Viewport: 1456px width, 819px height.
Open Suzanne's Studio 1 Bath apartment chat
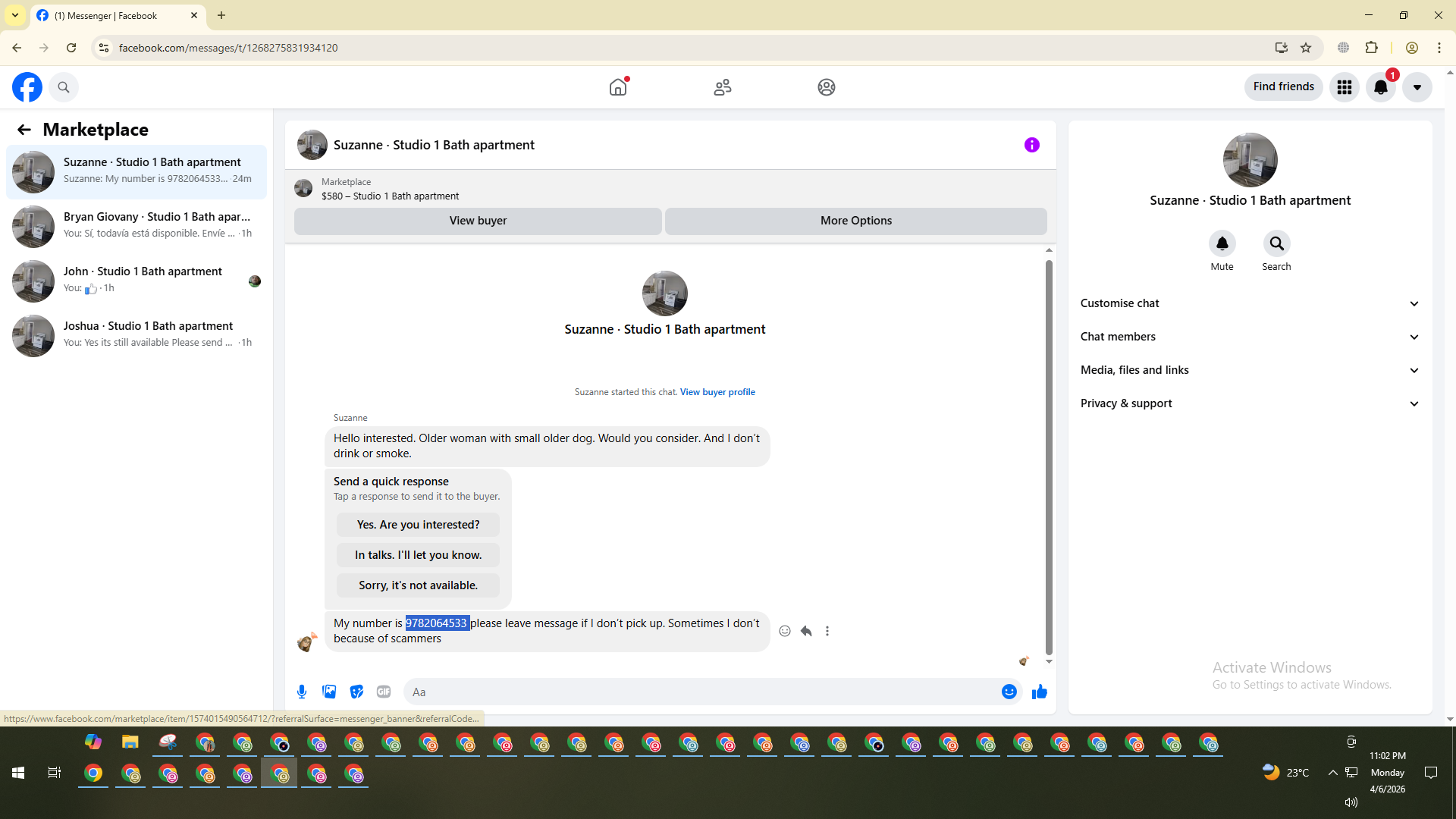coord(136,172)
